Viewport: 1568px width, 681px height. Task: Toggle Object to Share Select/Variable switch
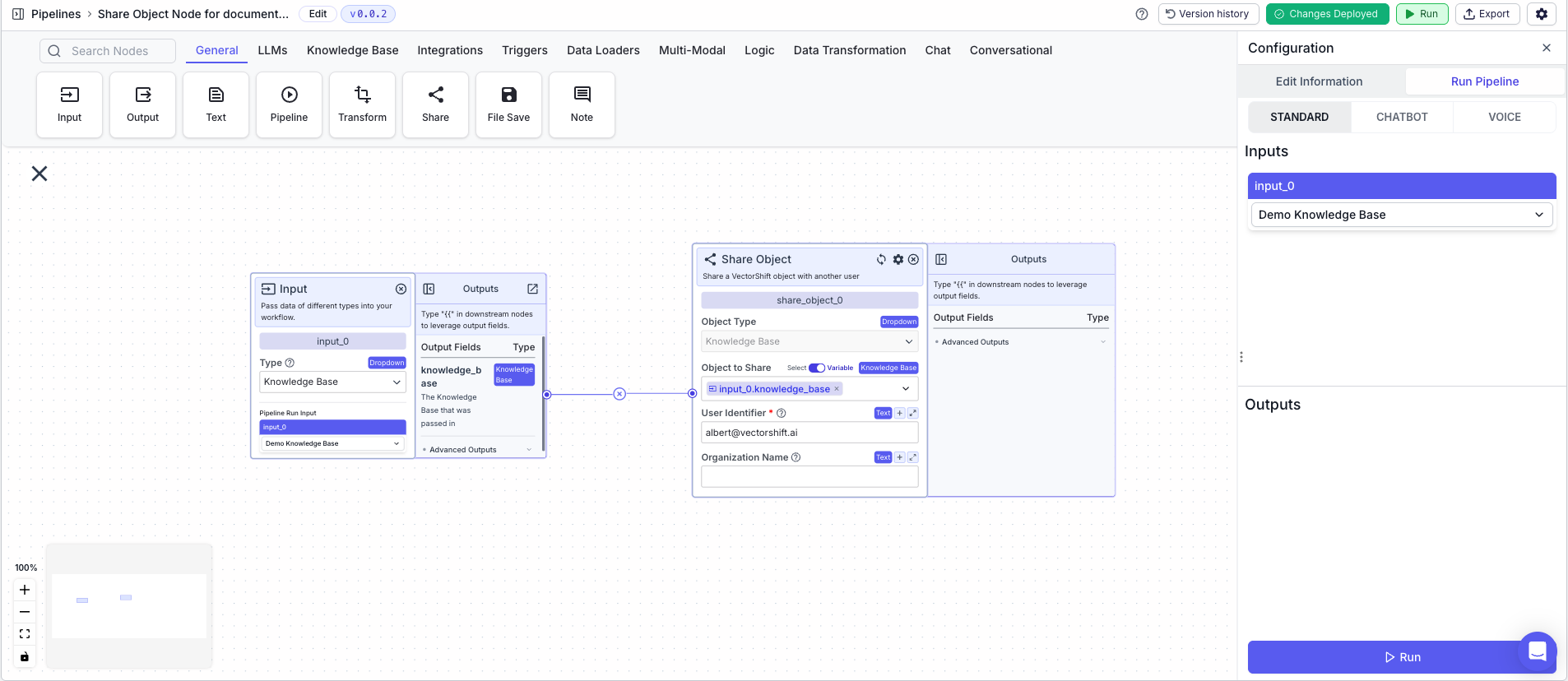(x=817, y=368)
